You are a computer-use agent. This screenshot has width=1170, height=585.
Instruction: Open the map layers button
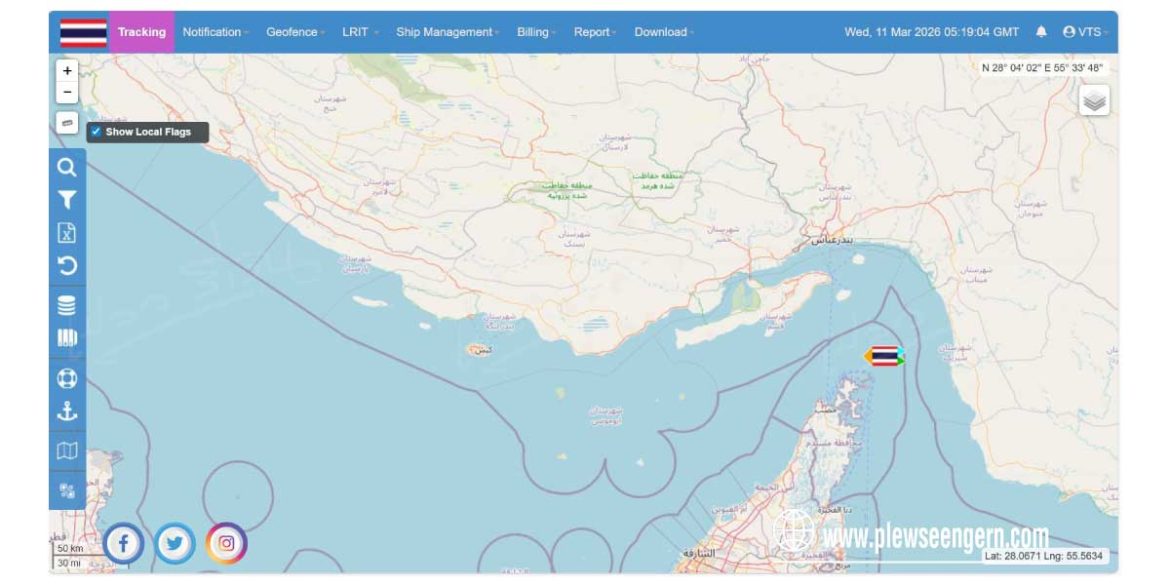[x=1094, y=101]
